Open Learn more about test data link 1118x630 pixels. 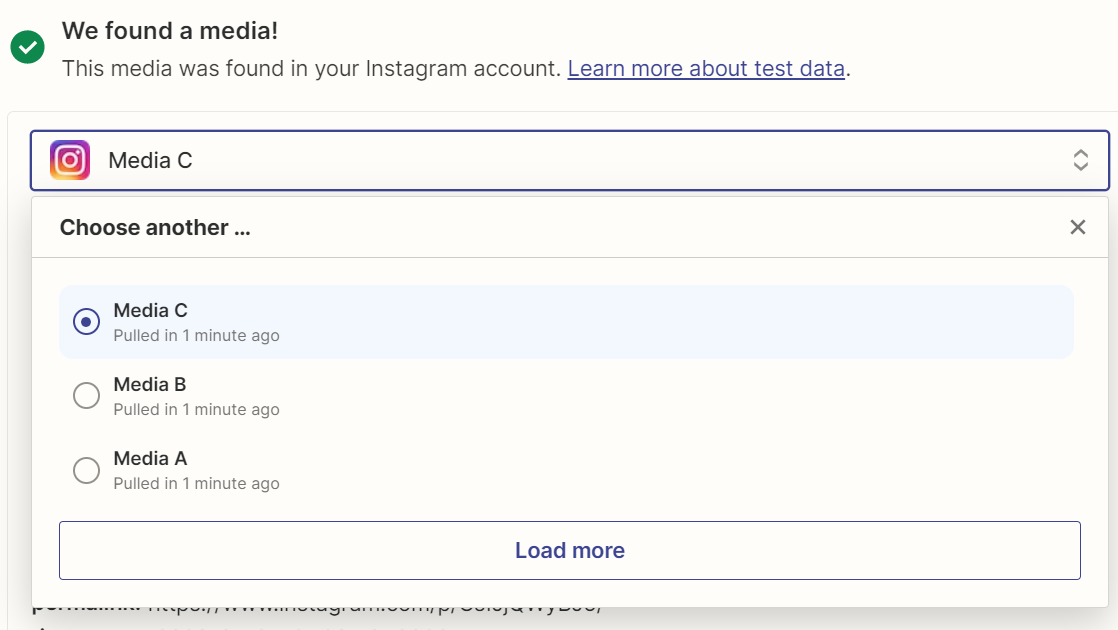(x=706, y=69)
